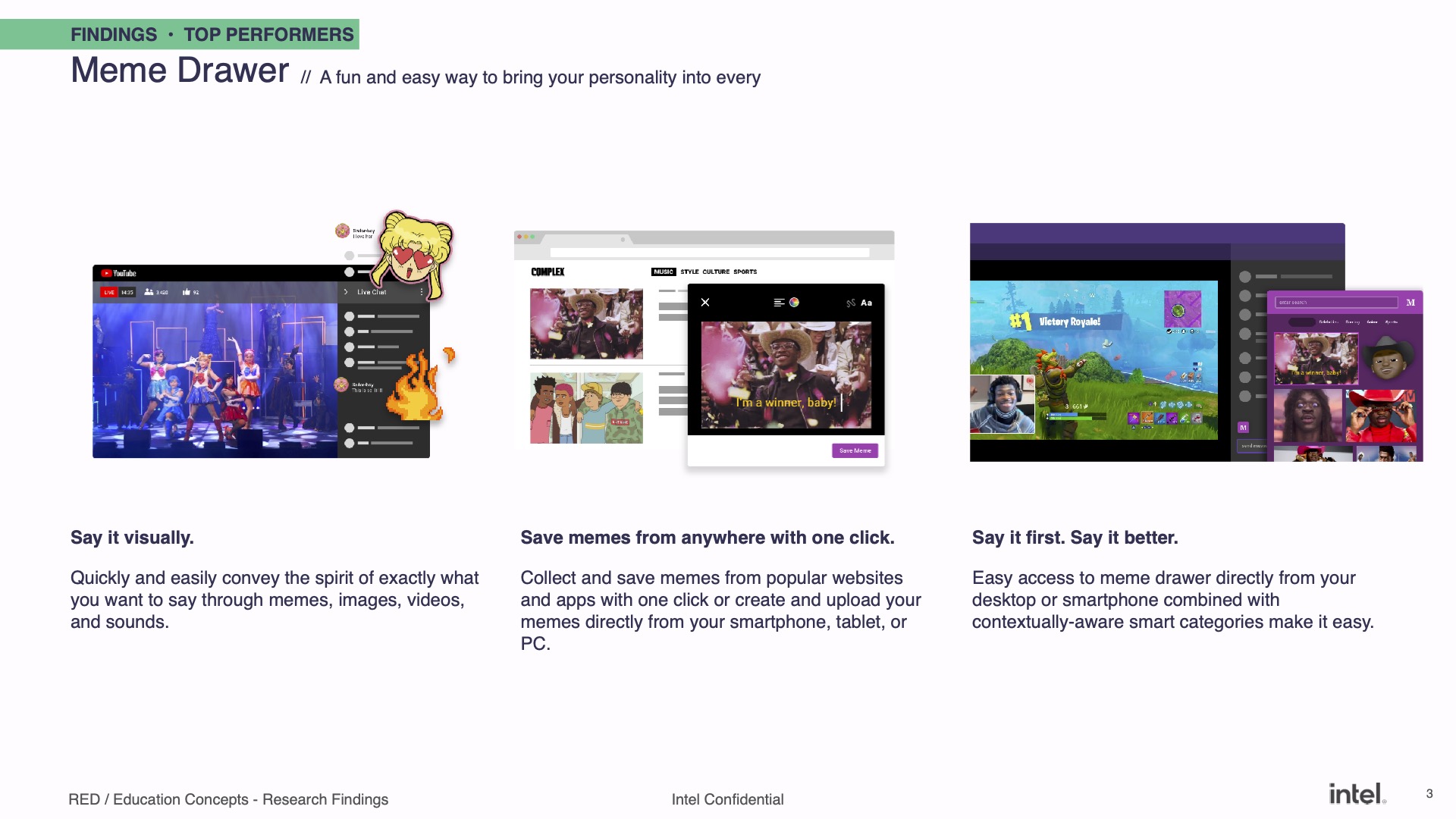This screenshot has width=1456, height=819.
Task: Click the text alignment icon in meme editor
Action: tap(779, 303)
